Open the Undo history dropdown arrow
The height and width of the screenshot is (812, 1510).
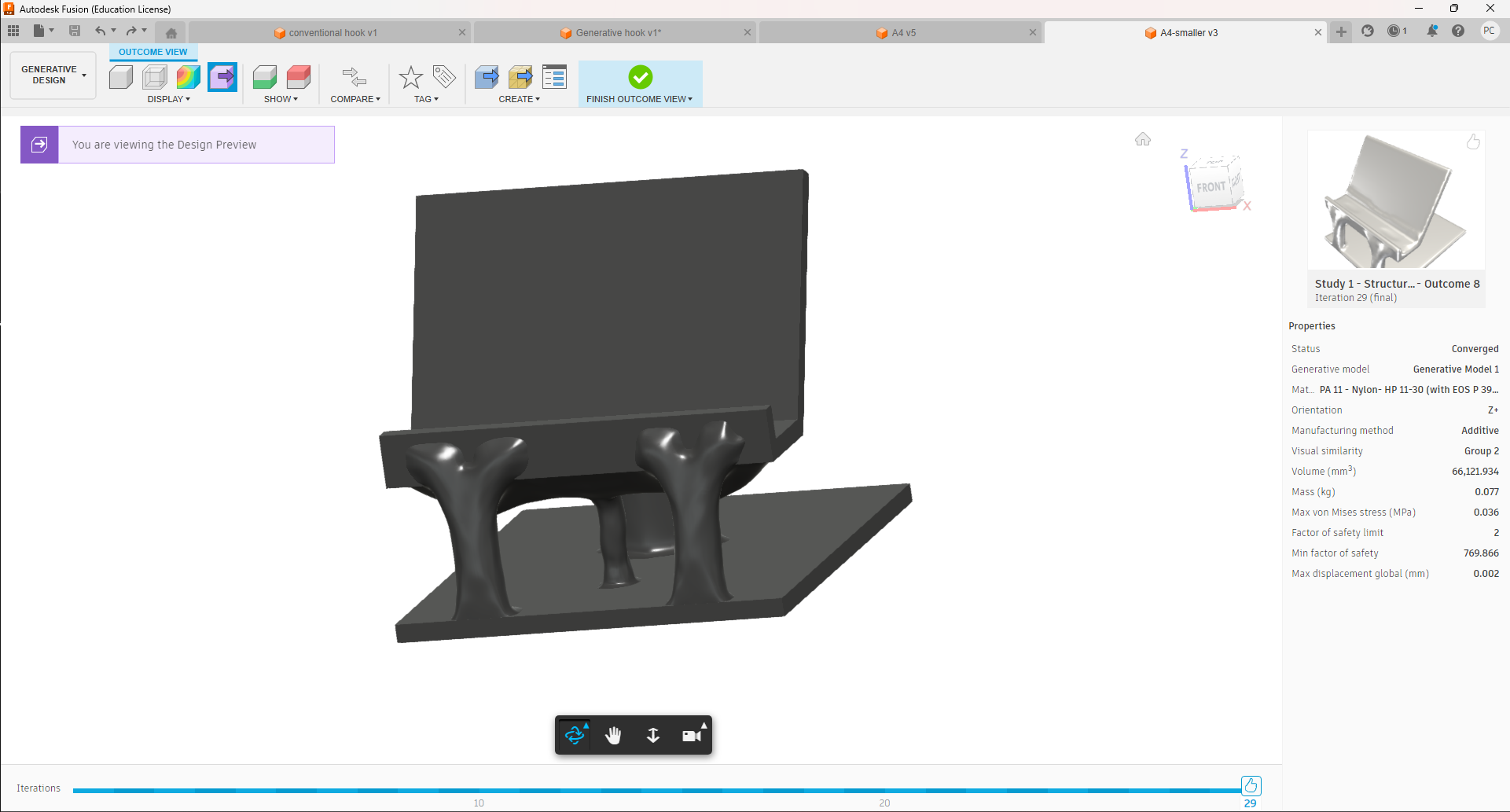click(x=114, y=31)
